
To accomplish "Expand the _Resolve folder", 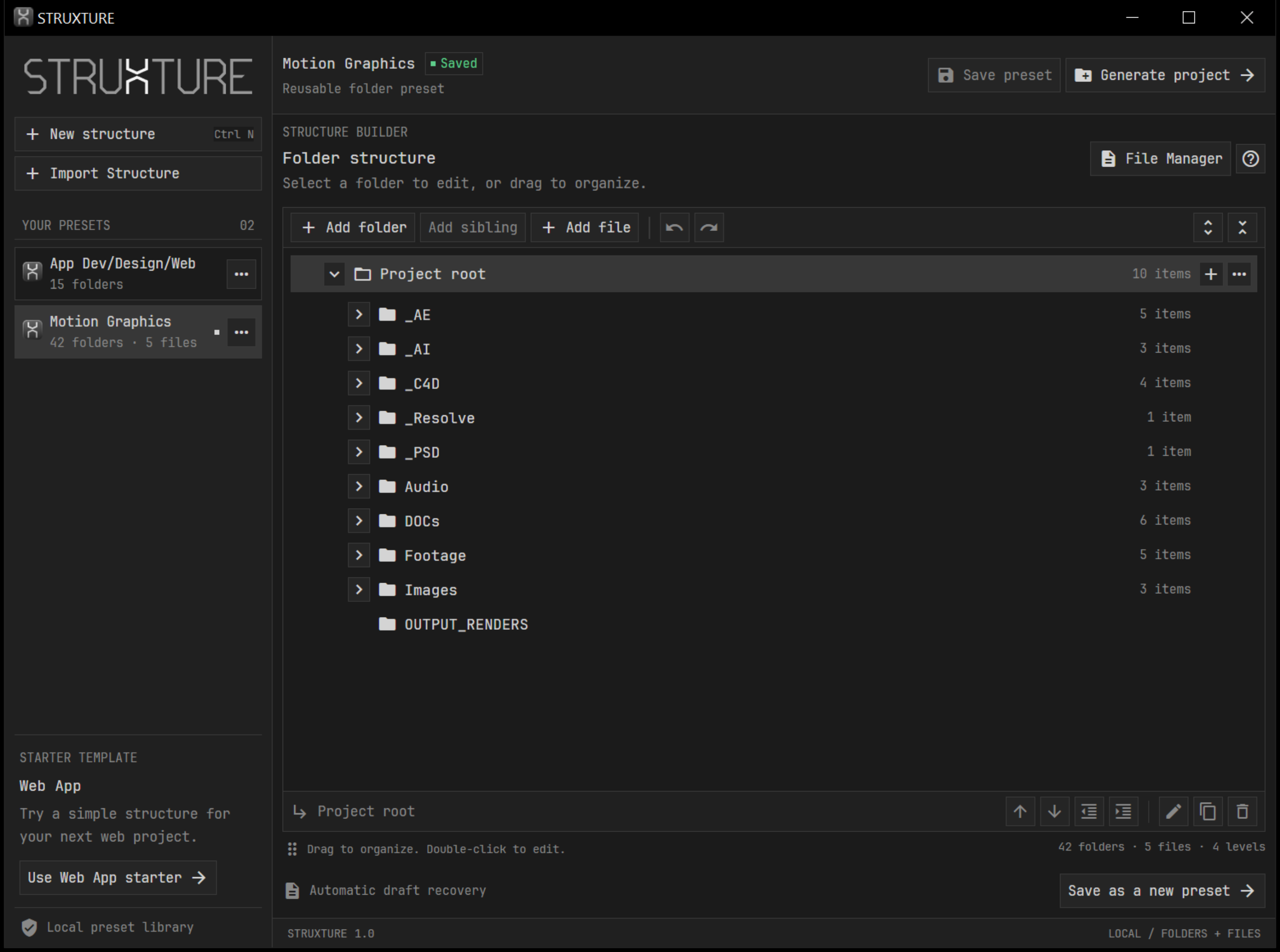I will point(358,418).
